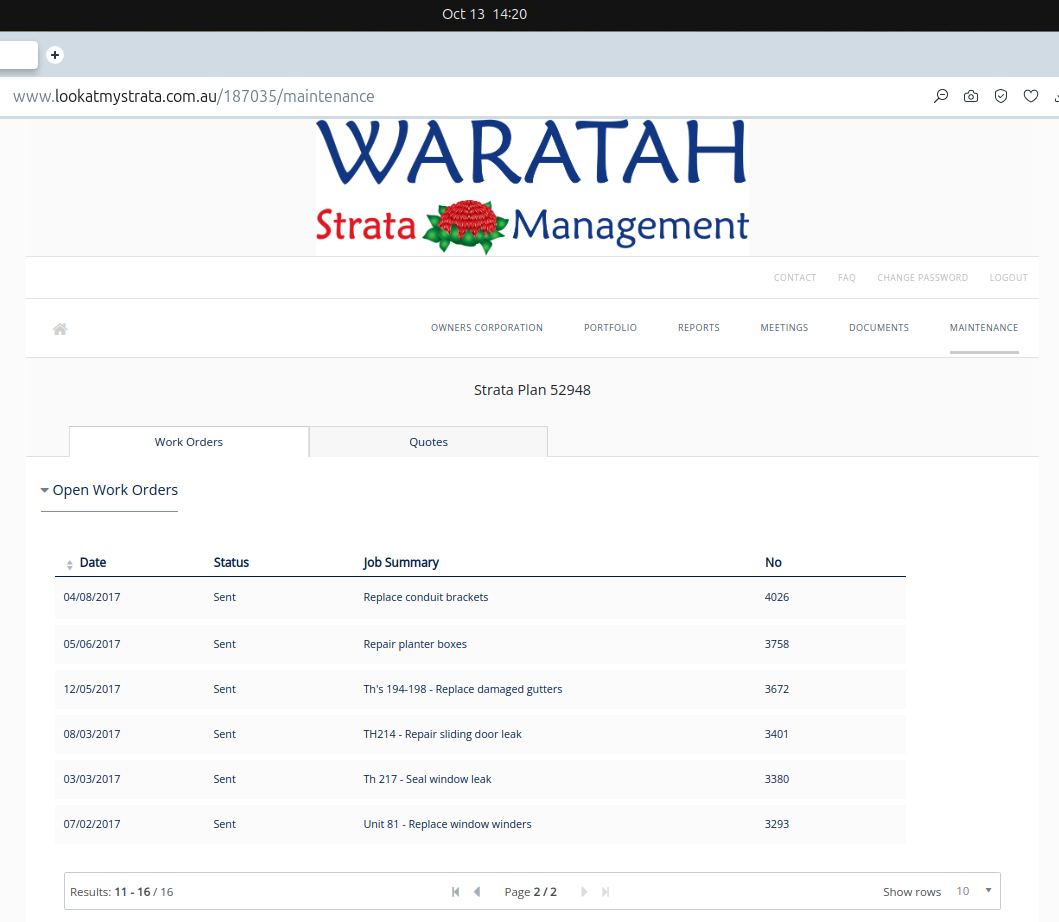The image size is (1059, 922).
Task: Jump to last page of results
Action: [606, 892]
